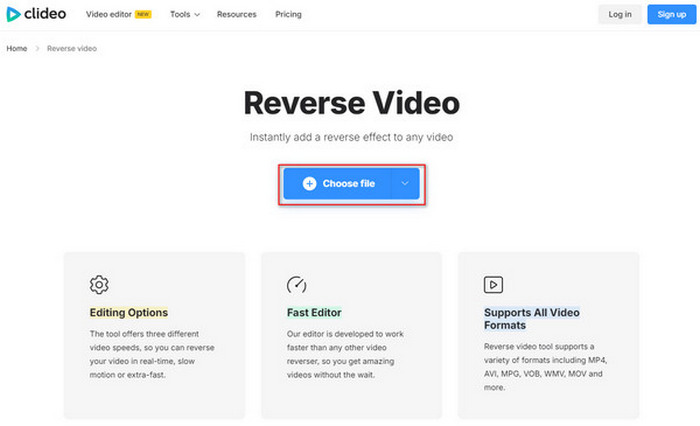The width and height of the screenshot is (700, 426).
Task: Click the 'Our editor is developed' description
Action: pyautogui.click(x=345, y=354)
